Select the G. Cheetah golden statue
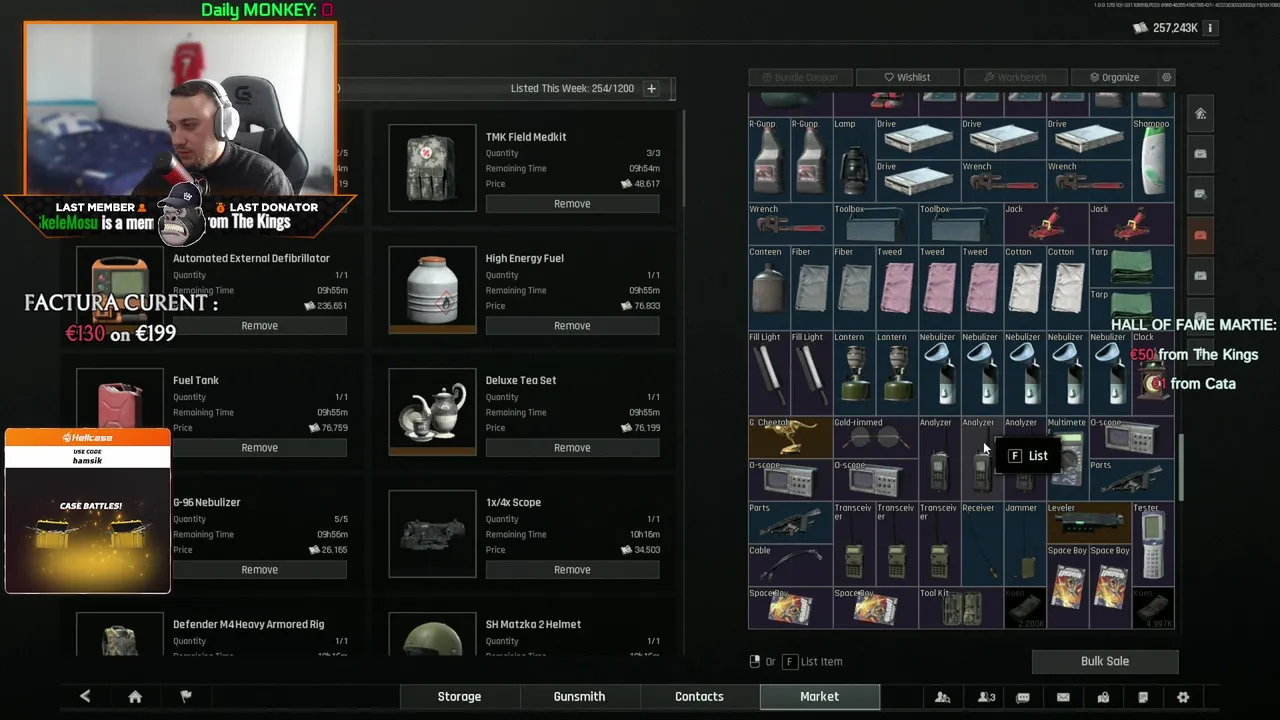This screenshot has width=1280, height=720. point(790,436)
